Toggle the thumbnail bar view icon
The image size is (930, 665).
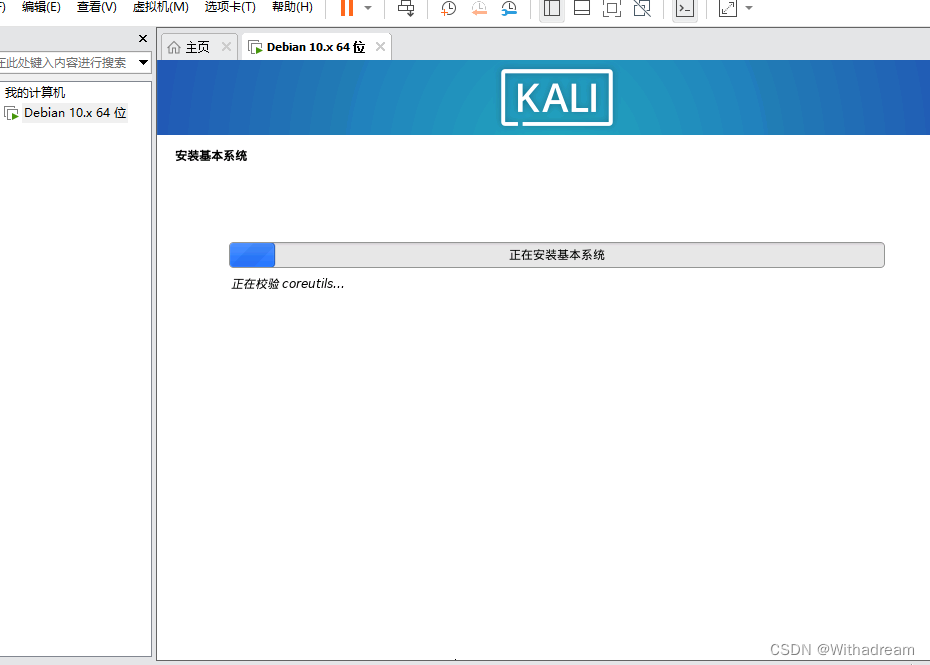coord(582,8)
